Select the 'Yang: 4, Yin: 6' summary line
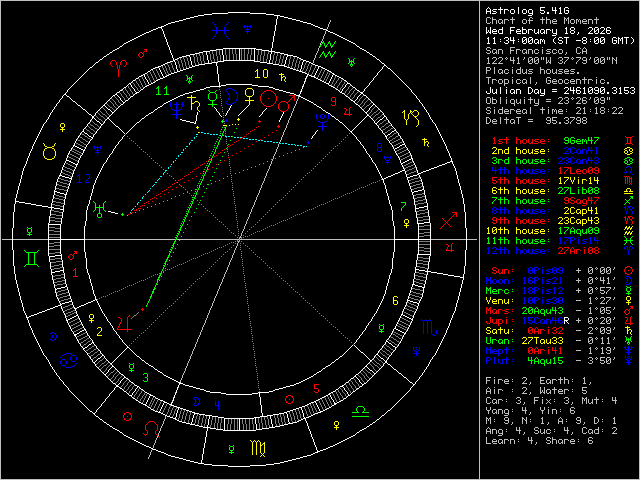 (x=530, y=411)
